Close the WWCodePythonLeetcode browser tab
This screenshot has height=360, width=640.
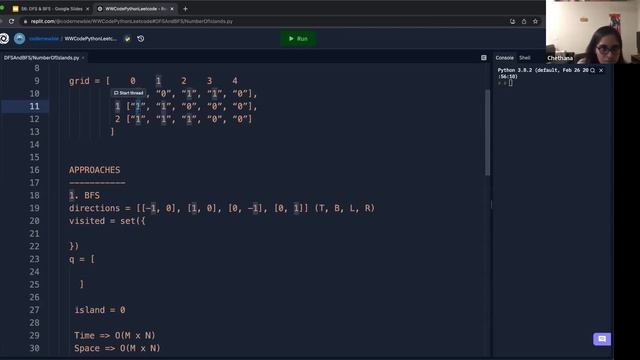[172, 9]
